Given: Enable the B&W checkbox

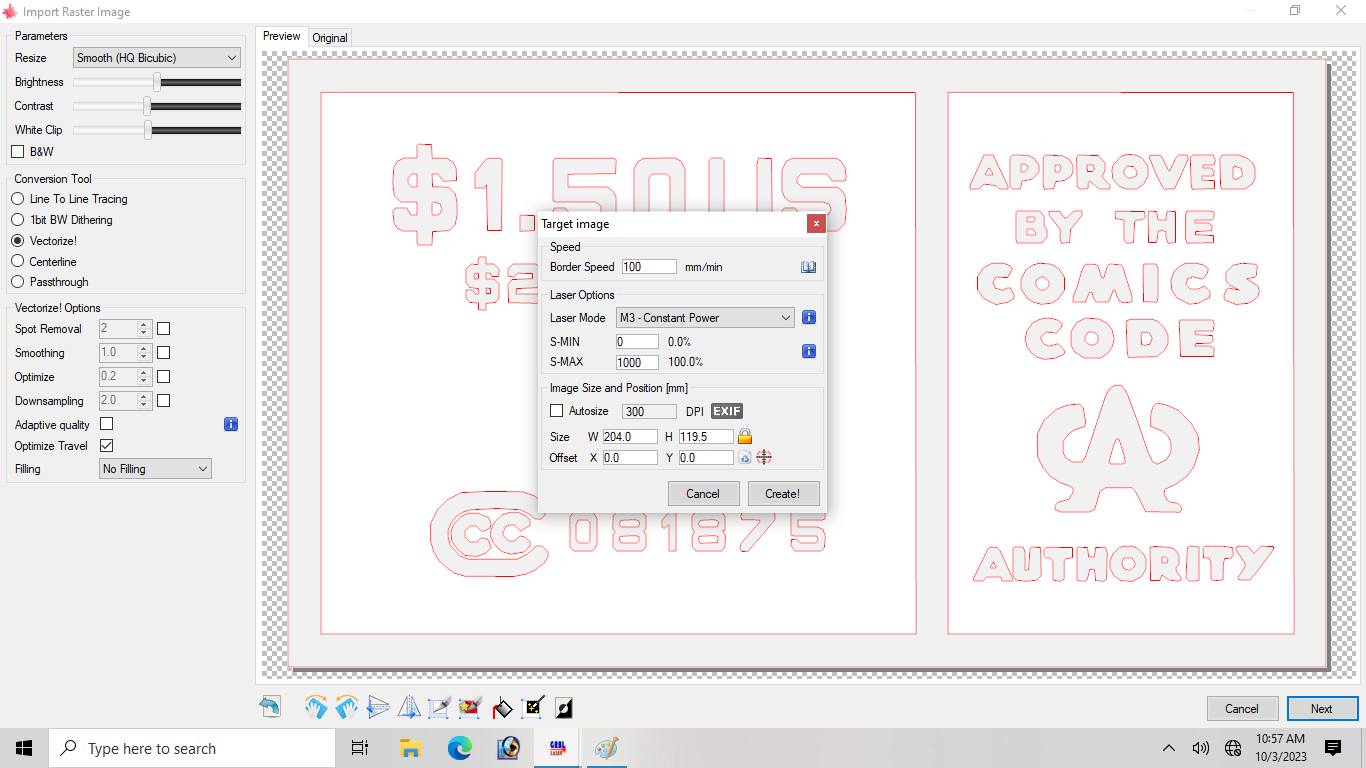Looking at the screenshot, I should [x=17, y=152].
